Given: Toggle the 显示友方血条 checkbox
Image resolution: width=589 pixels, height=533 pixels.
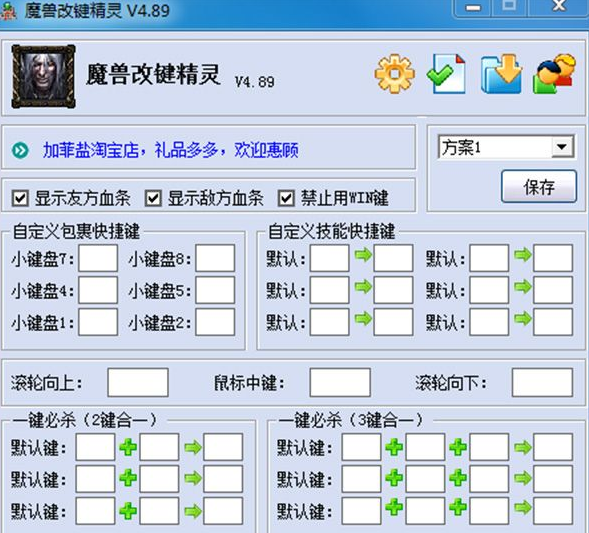Looking at the screenshot, I should (20, 198).
